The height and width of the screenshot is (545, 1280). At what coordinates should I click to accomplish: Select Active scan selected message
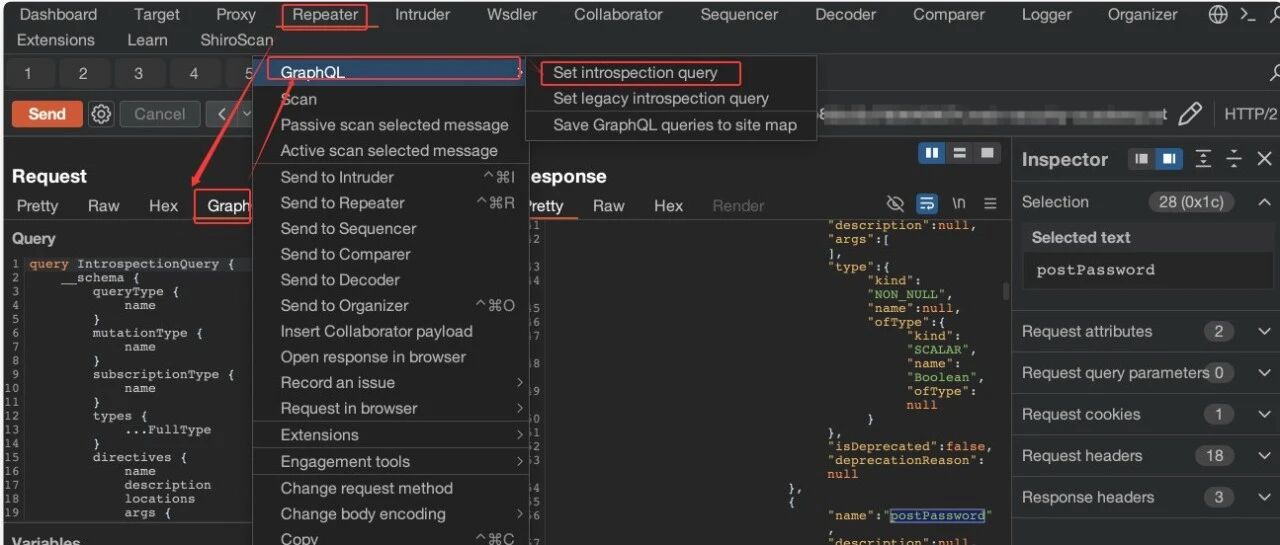(390, 151)
